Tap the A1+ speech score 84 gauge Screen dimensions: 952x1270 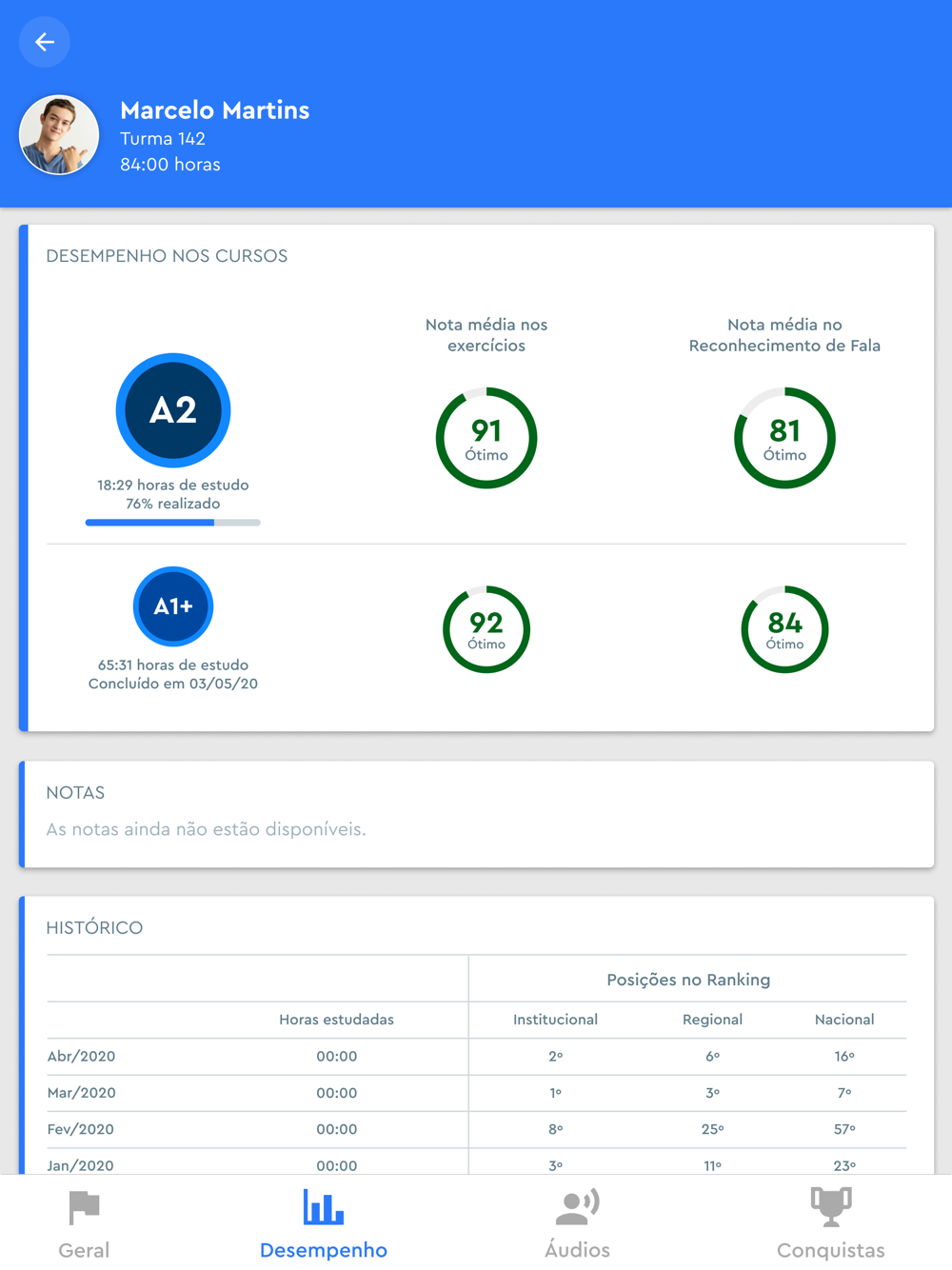click(x=784, y=629)
